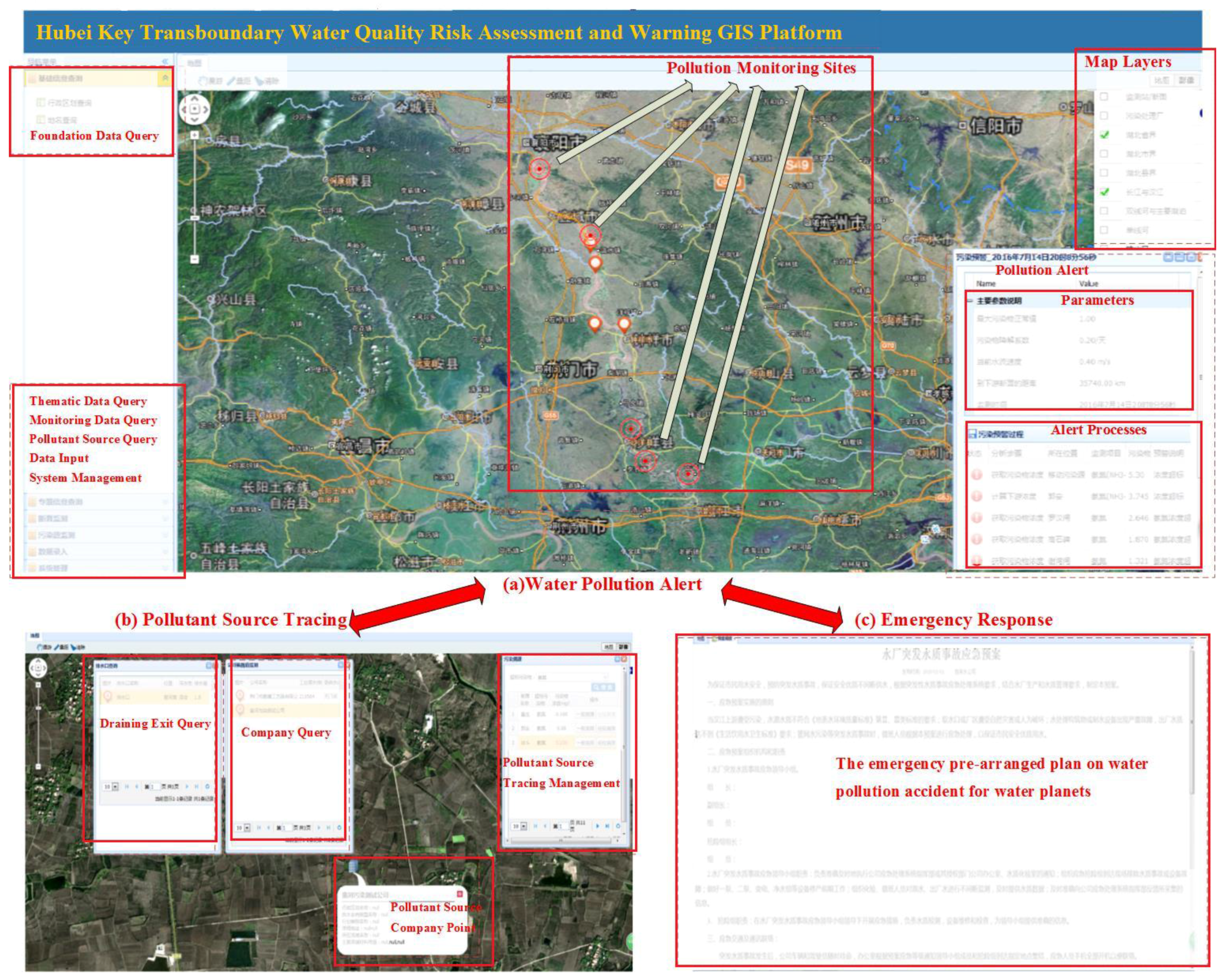Viewport: 1227px width, 980px height.
Task: Collapse the main parameters group in Pollution Alert
Action: tap(970, 300)
